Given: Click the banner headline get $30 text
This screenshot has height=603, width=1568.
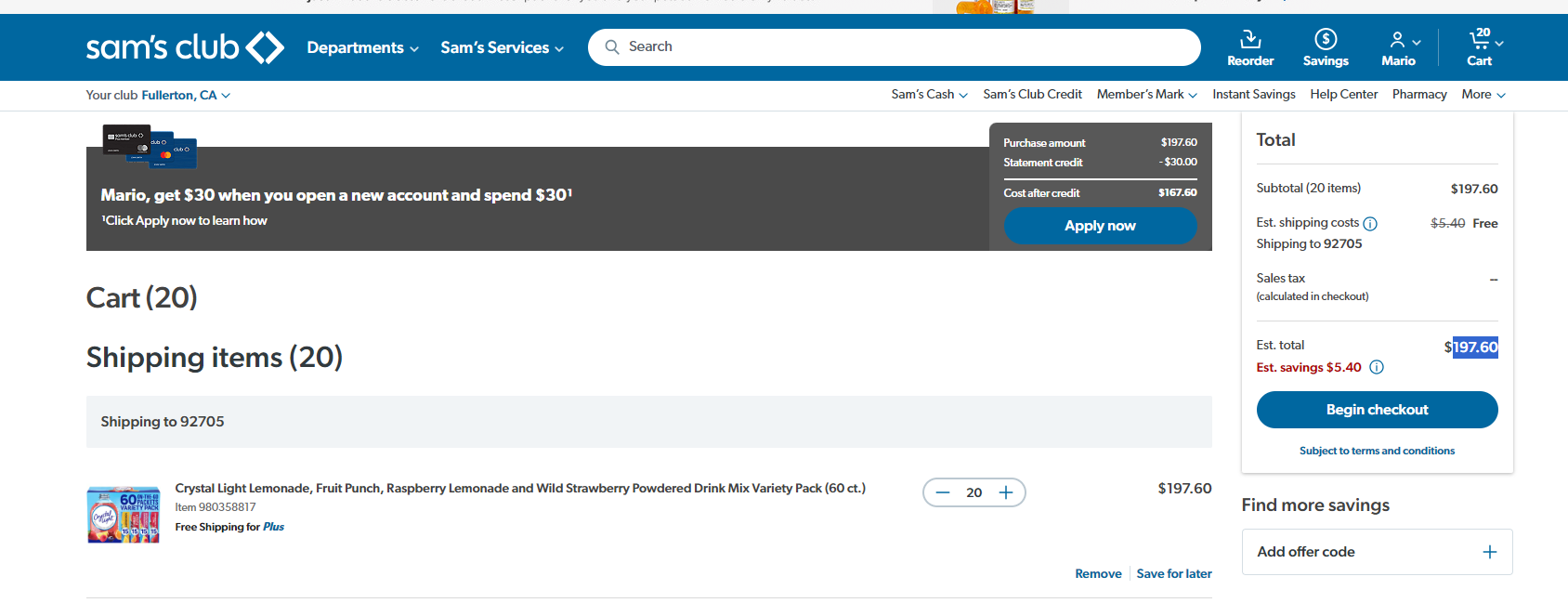Looking at the screenshot, I should [336, 195].
